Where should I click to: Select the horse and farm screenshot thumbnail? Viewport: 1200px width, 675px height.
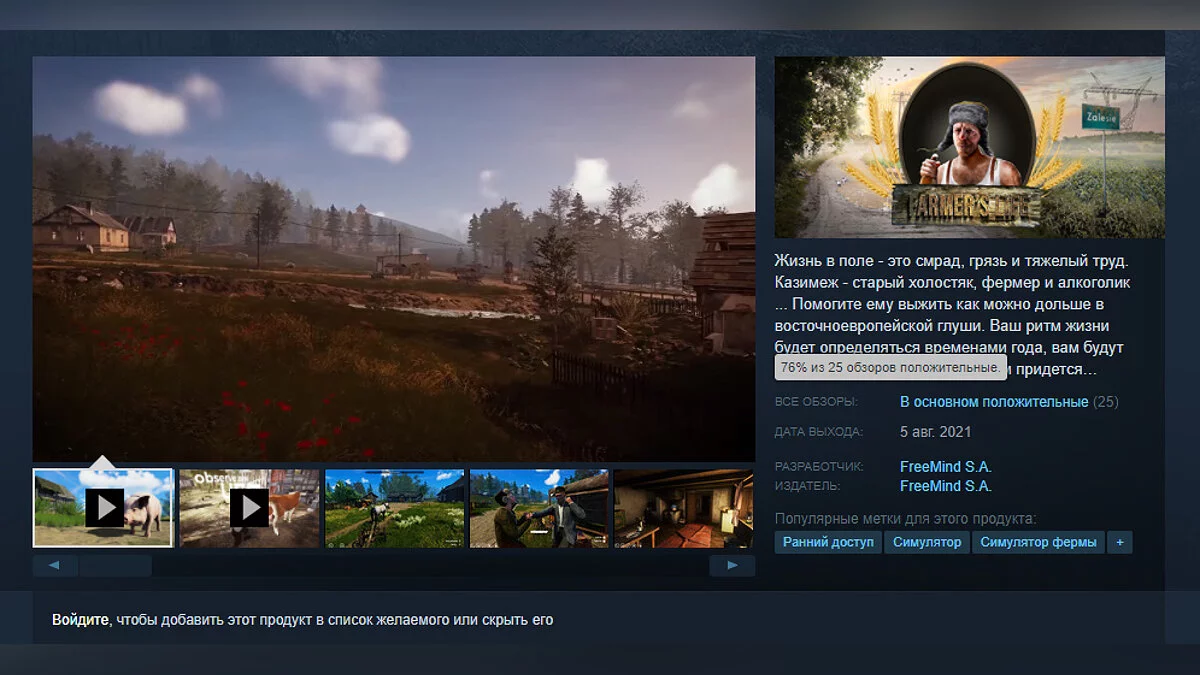pyautogui.click(x=394, y=508)
